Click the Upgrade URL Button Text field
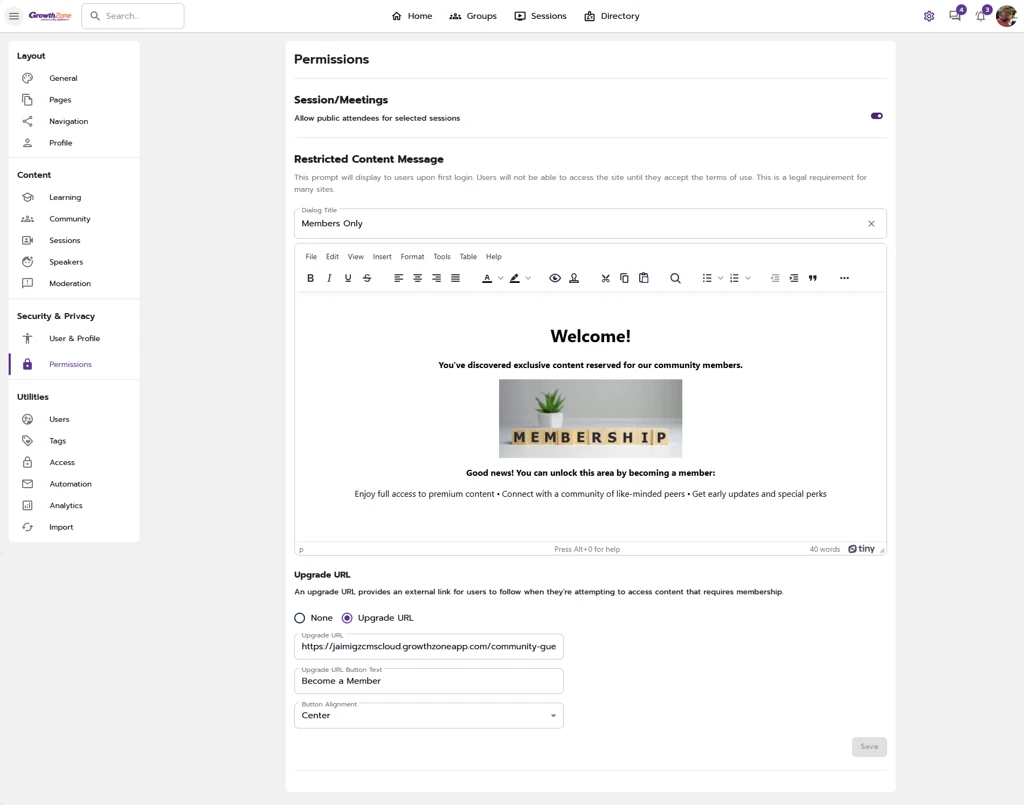Viewport: 1024px width, 805px height. click(x=429, y=681)
